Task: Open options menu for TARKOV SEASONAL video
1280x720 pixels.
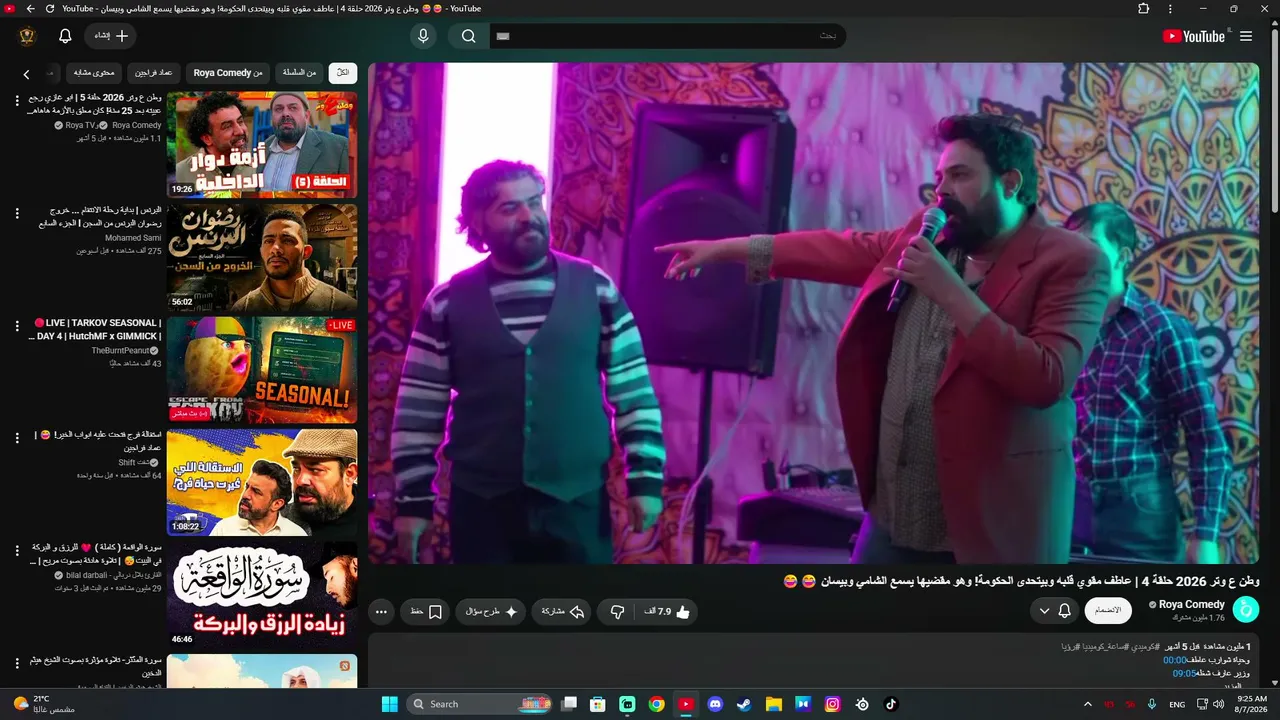Action: (x=17, y=326)
